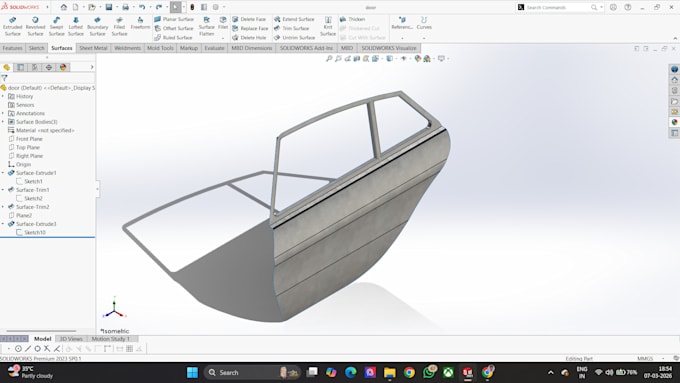This screenshot has height=383, width=680.
Task: Open WhatsApp from the taskbar
Action: click(x=429, y=372)
